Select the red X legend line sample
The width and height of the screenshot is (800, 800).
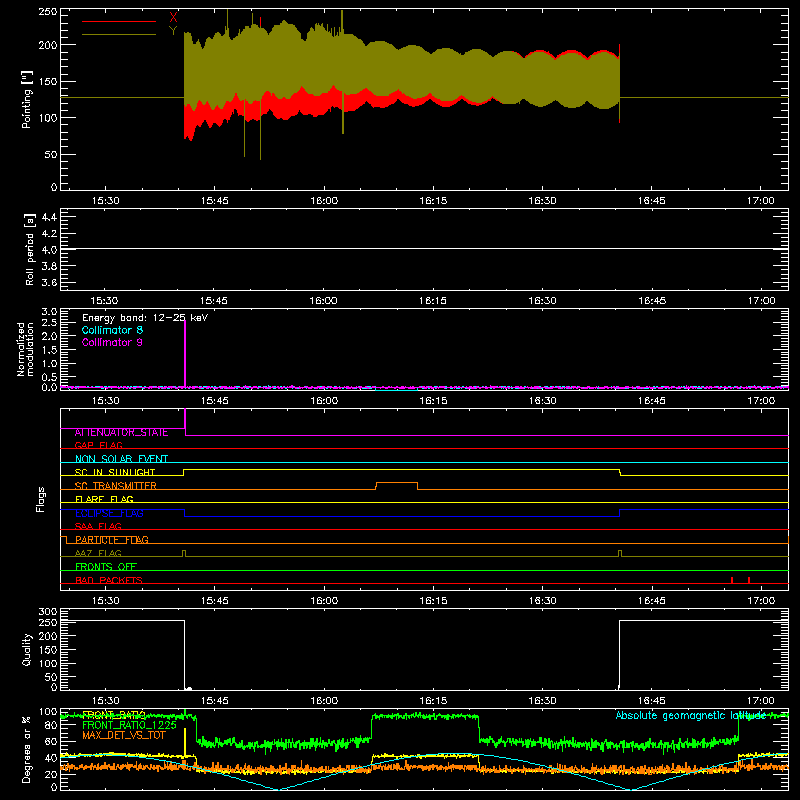click(119, 21)
